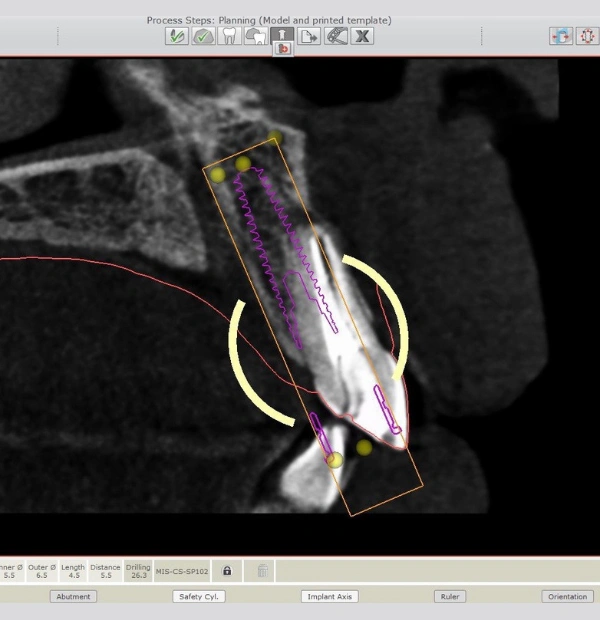Open the sub-step icon below the planning step

point(283,49)
